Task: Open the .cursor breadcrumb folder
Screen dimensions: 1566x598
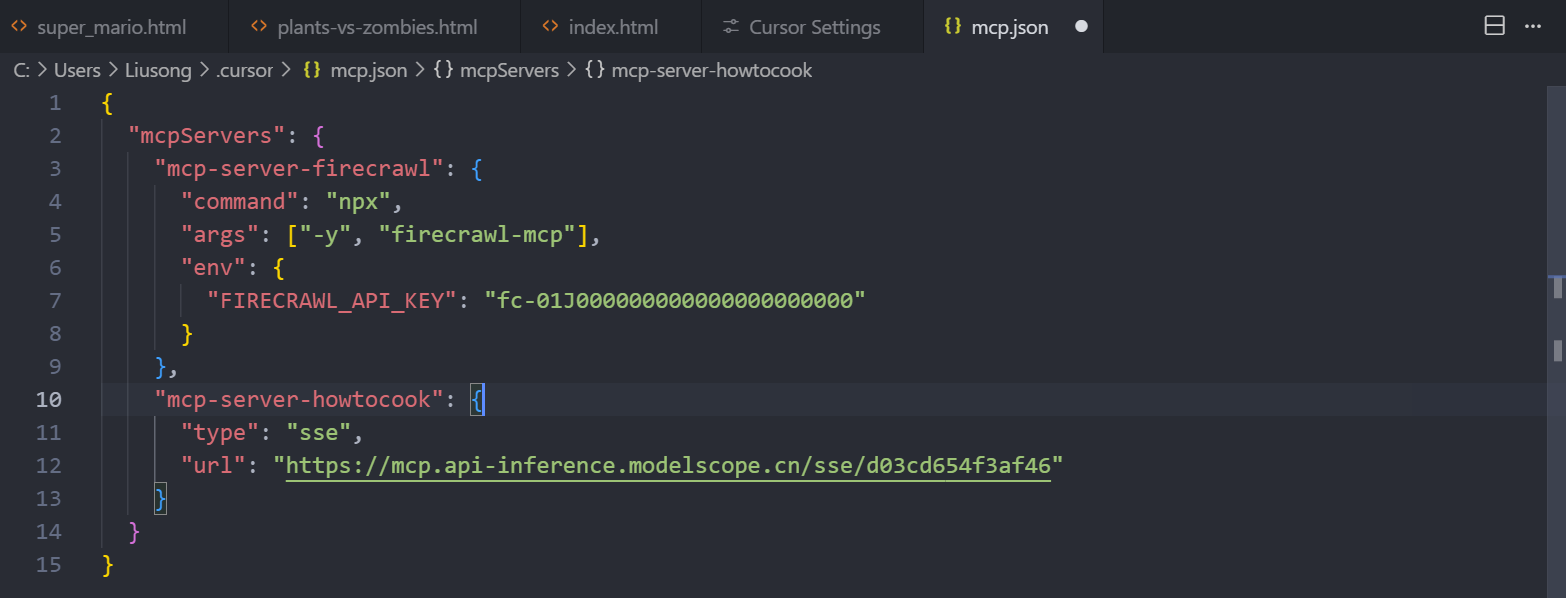Action: pyautogui.click(x=244, y=70)
